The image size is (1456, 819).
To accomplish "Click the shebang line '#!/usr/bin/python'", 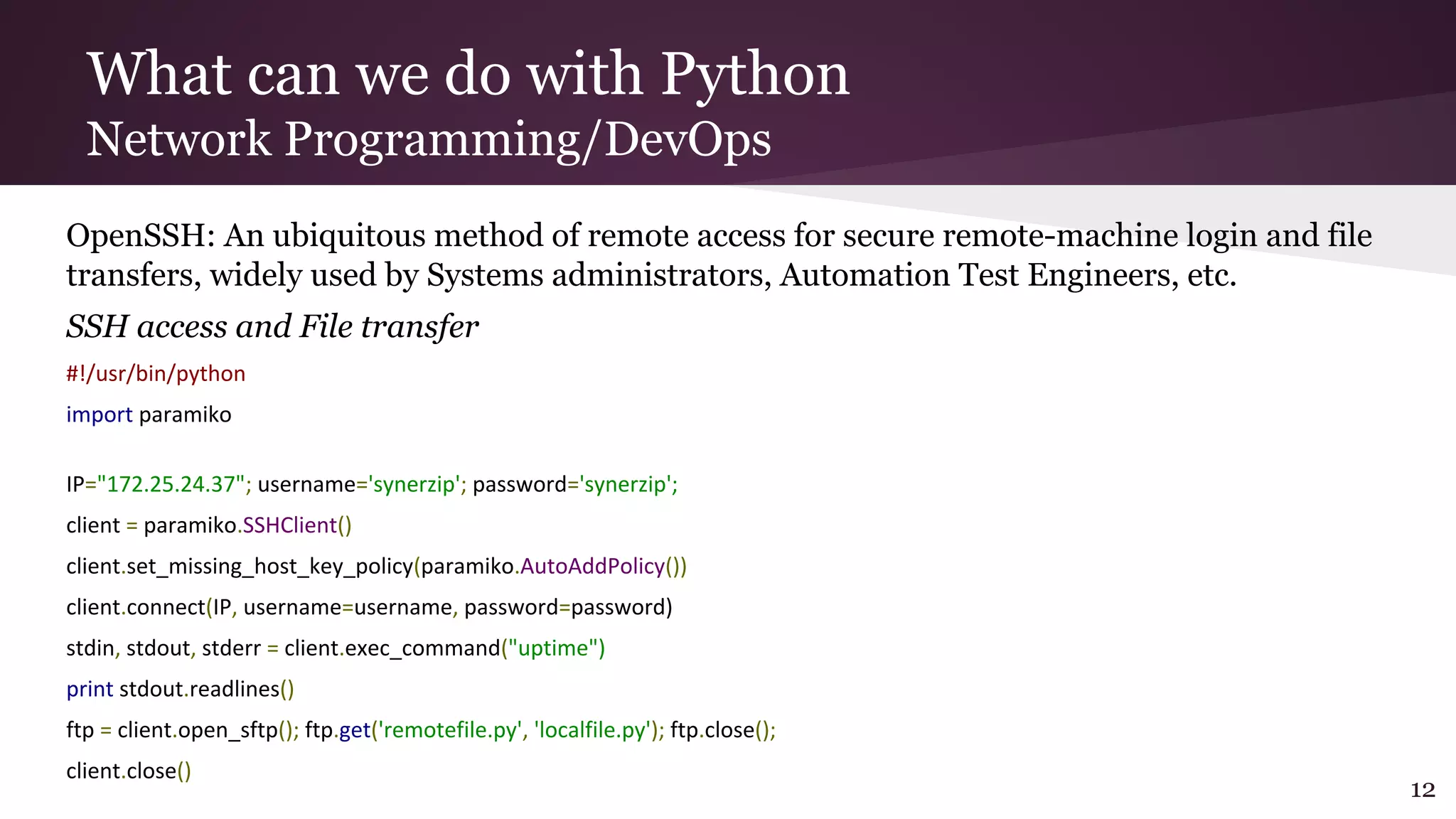I will 156,374.
